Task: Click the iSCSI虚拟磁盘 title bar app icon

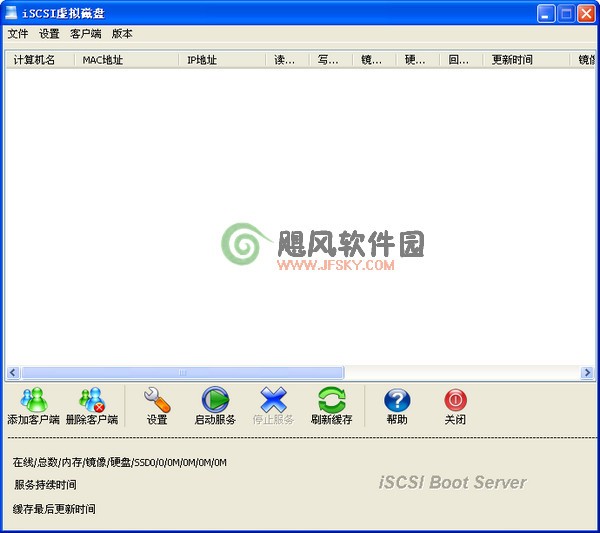Action: [x=11, y=13]
